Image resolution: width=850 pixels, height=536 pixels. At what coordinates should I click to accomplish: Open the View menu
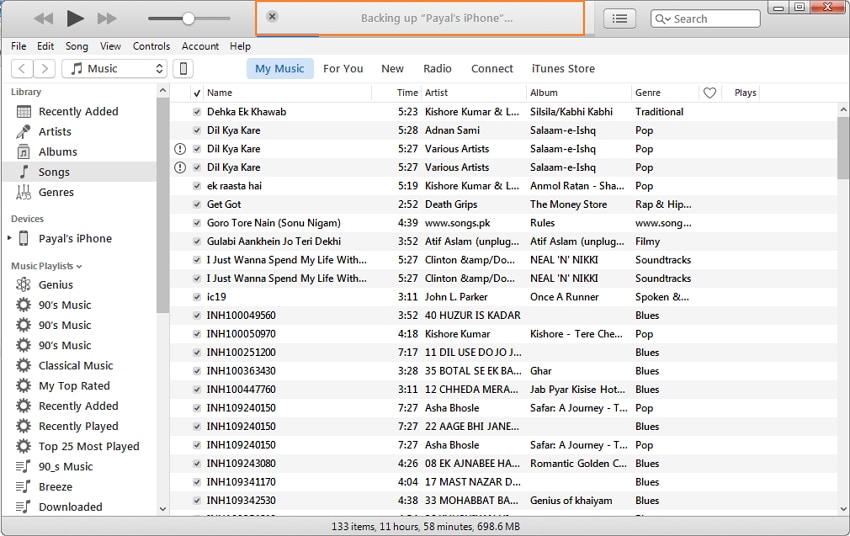pyautogui.click(x=110, y=46)
